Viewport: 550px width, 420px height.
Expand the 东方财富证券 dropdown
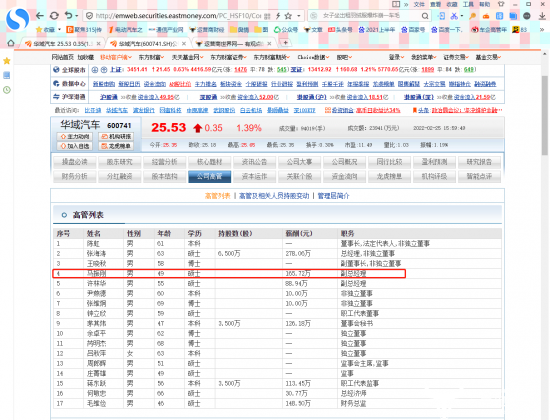(x=228, y=57)
